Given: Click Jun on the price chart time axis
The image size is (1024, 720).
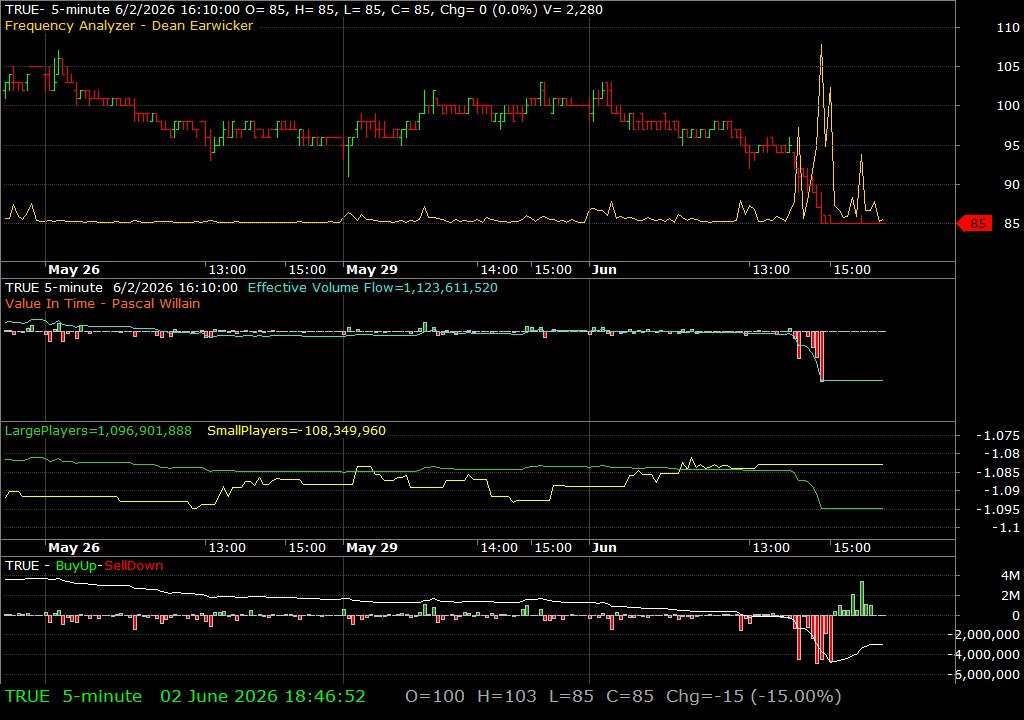Looking at the screenshot, I should 604,269.
